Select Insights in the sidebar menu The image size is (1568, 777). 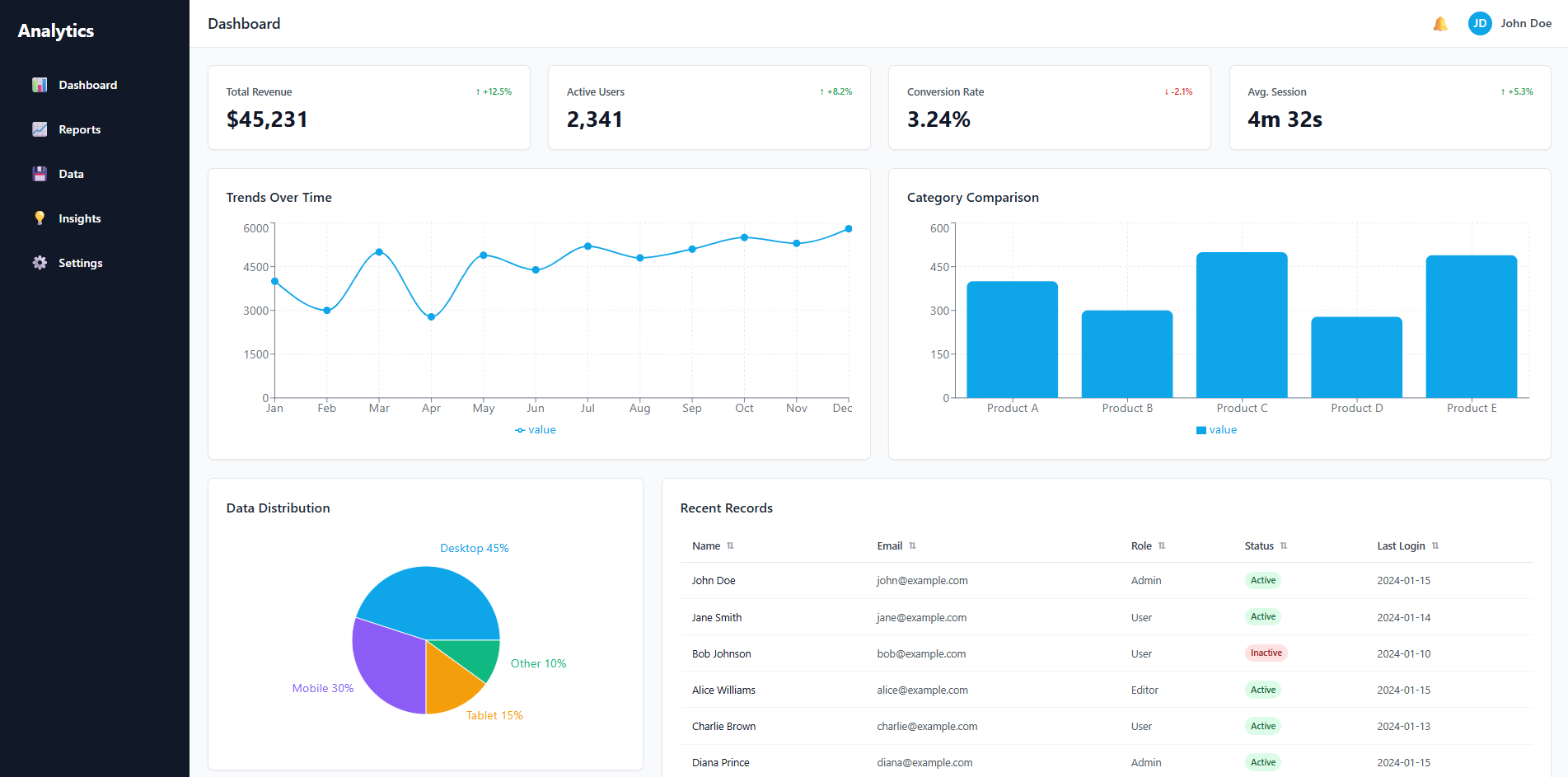tap(79, 218)
